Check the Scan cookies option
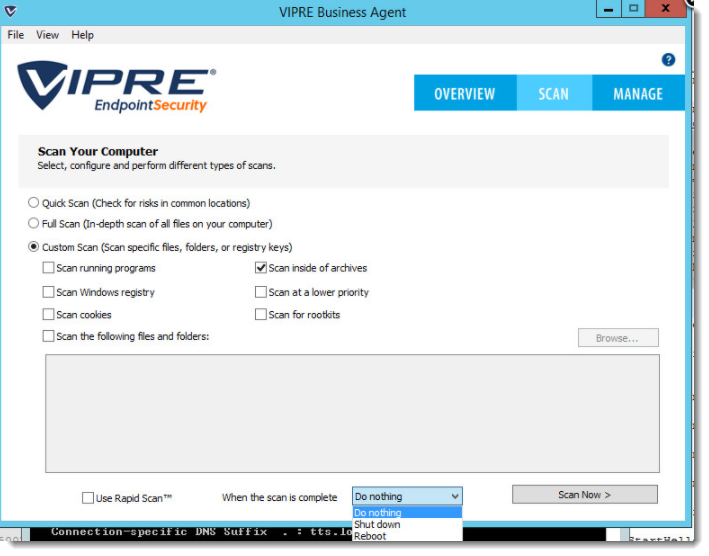This screenshot has width=709, height=556. [x=48, y=314]
